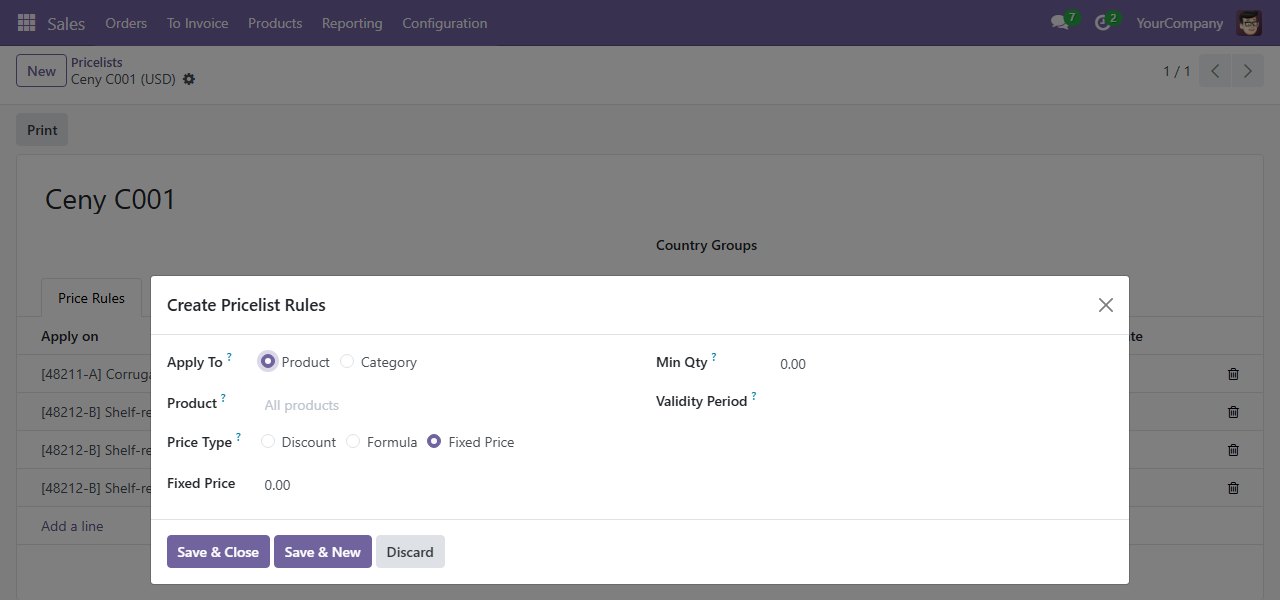Click the Print button
Screen dimensions: 1280x600
pos(42,130)
